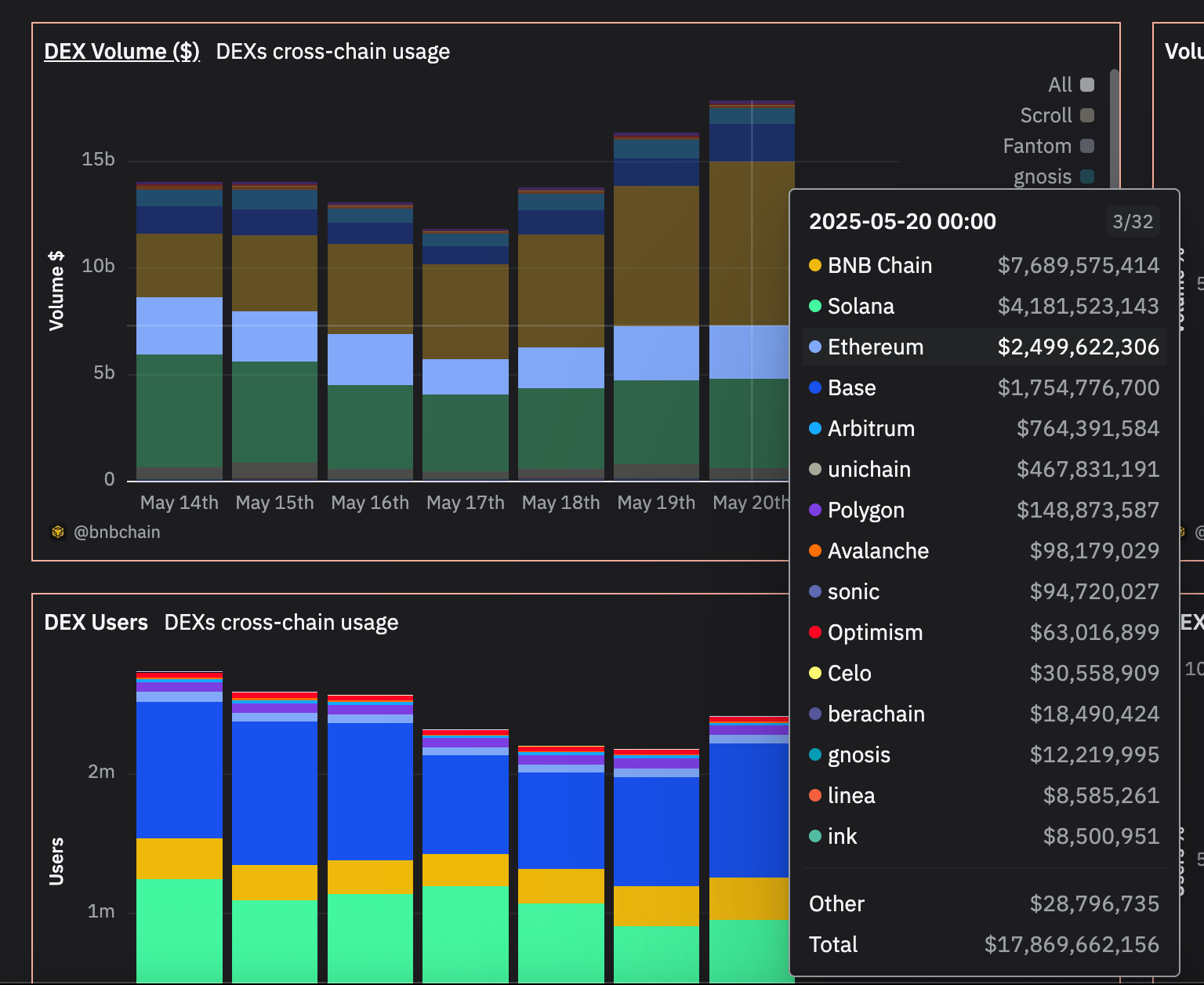The width and height of the screenshot is (1204, 985).
Task: Click the May 17th volume bar
Action: pyautogui.click(x=466, y=354)
